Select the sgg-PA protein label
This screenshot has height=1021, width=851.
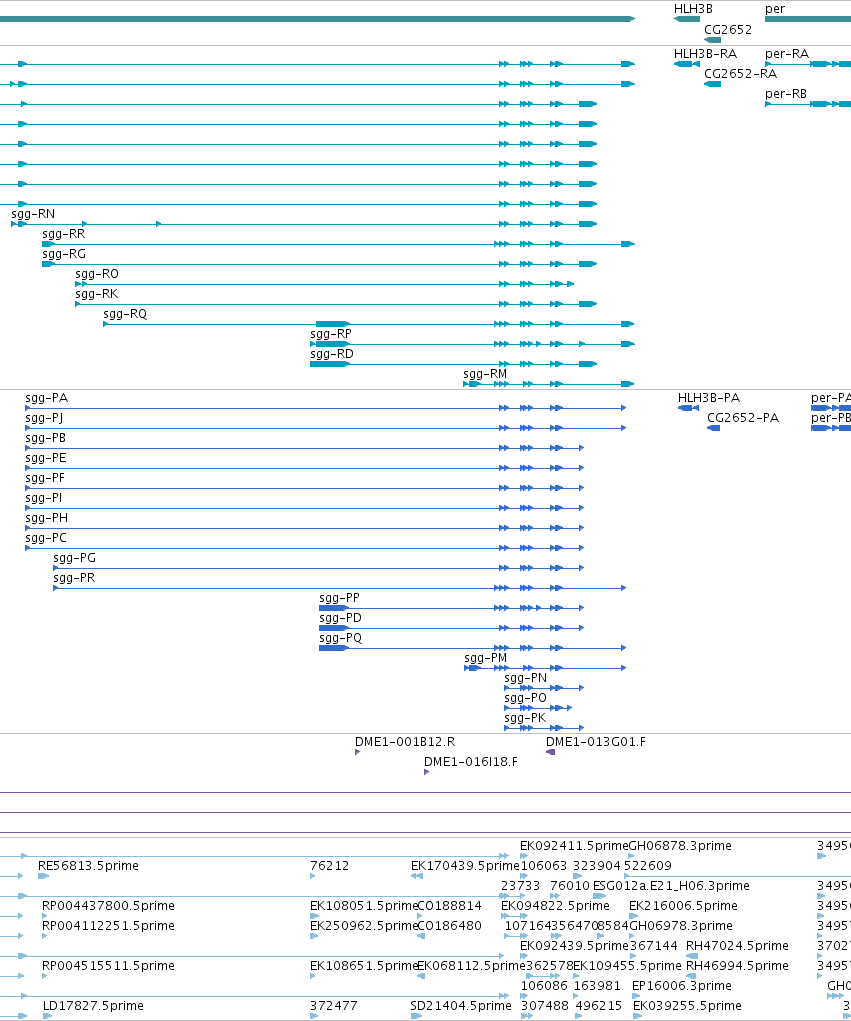point(46,399)
